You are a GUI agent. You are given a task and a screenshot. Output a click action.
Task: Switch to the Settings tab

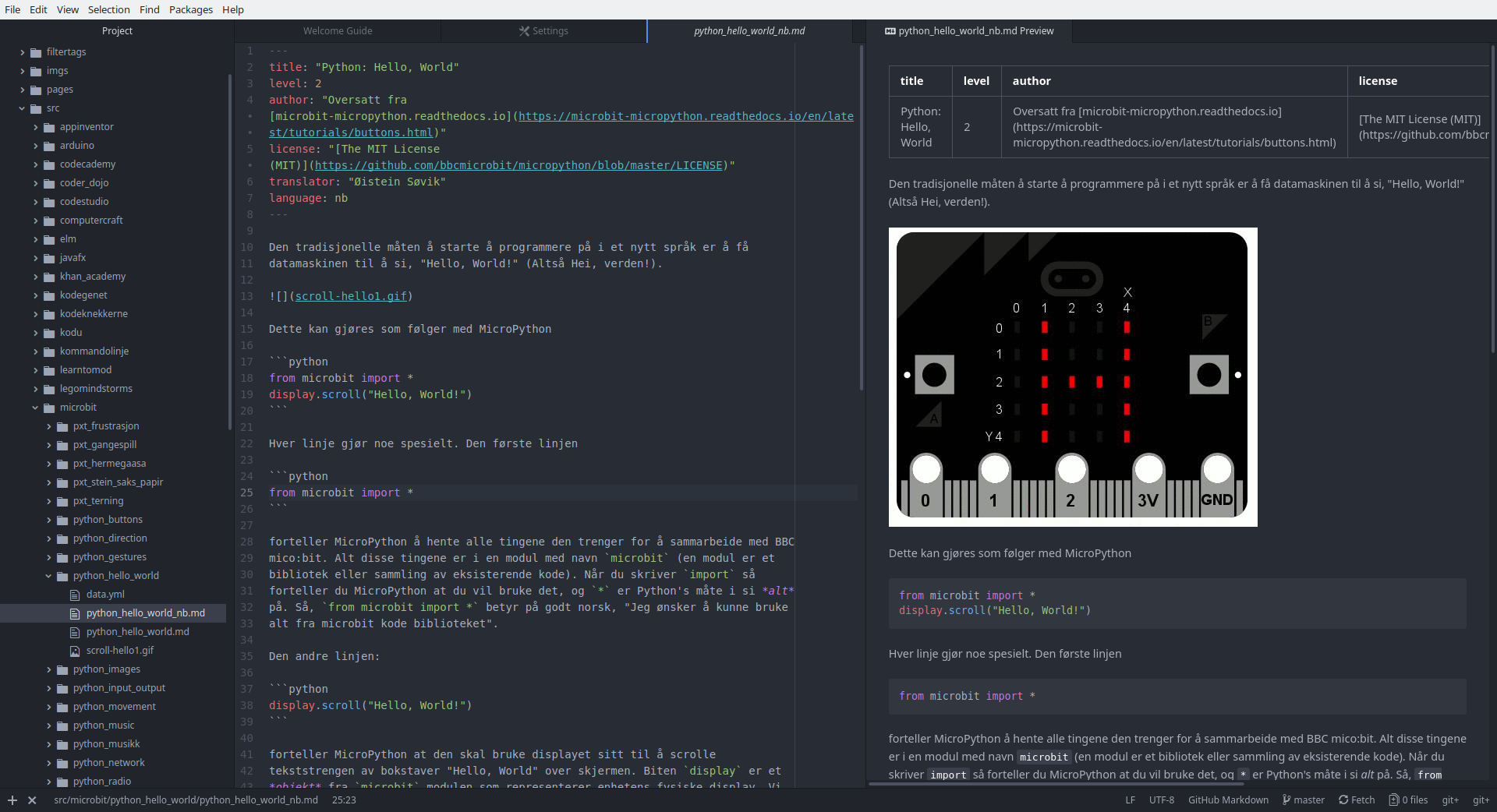(x=543, y=31)
